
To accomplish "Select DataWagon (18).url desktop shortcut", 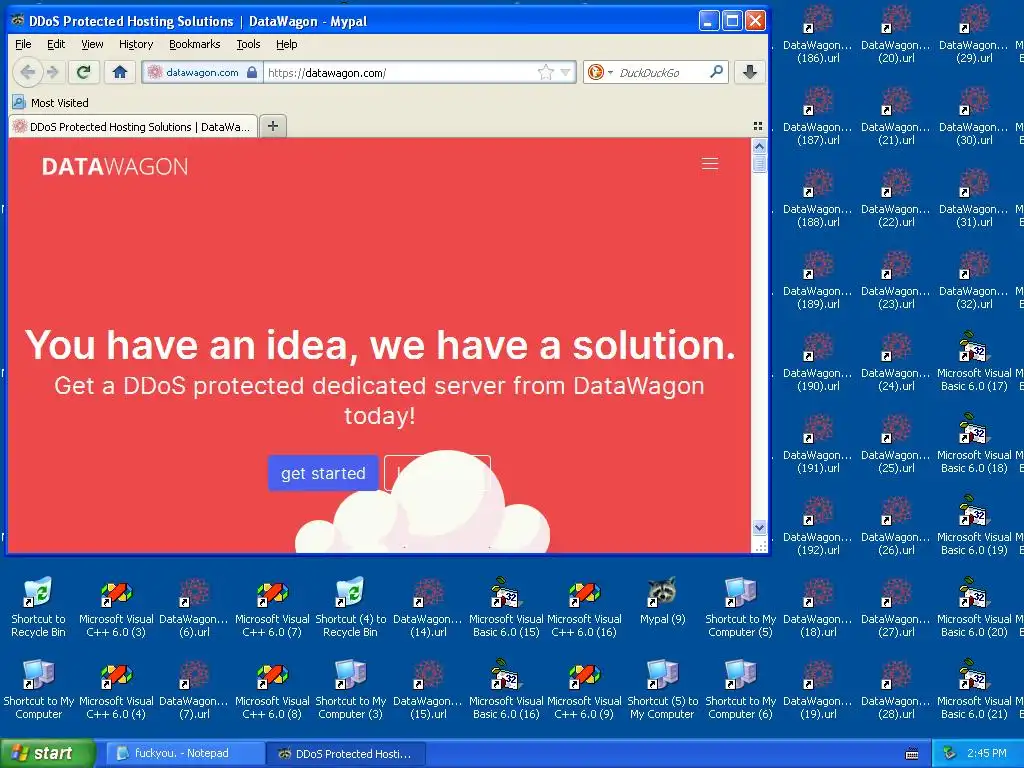I will coord(818,607).
